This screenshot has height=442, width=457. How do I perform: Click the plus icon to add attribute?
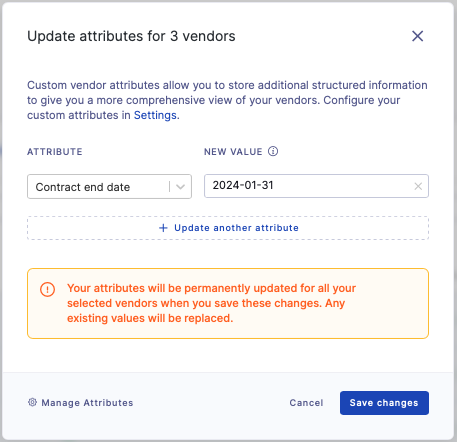[163, 228]
